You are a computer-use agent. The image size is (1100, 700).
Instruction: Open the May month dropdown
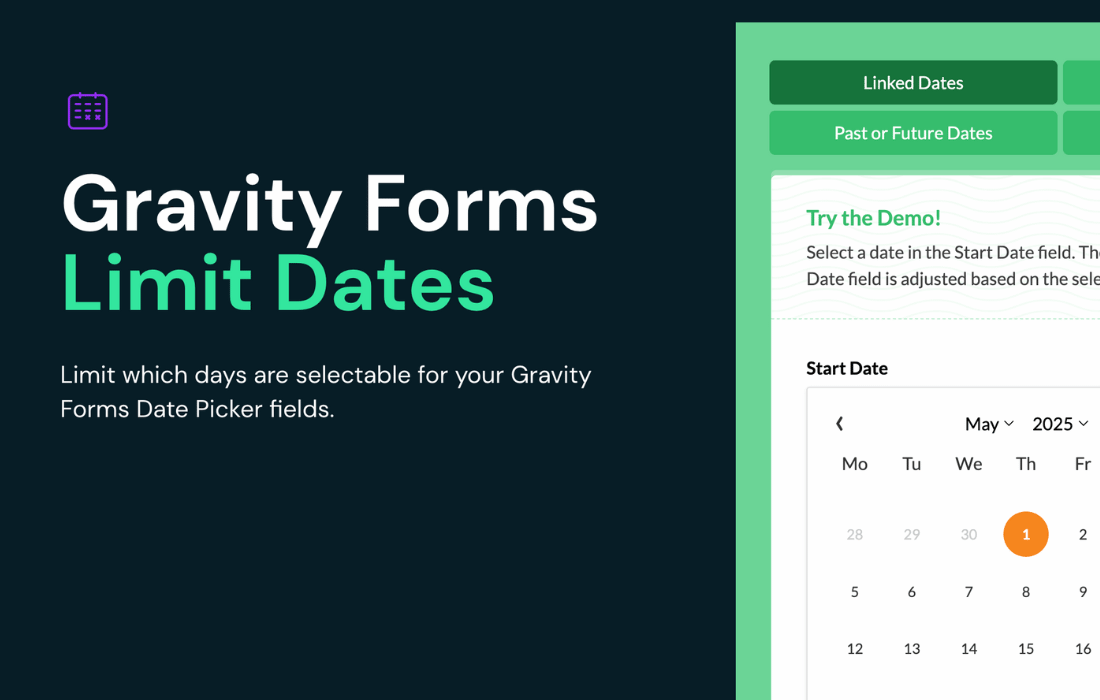[989, 424]
